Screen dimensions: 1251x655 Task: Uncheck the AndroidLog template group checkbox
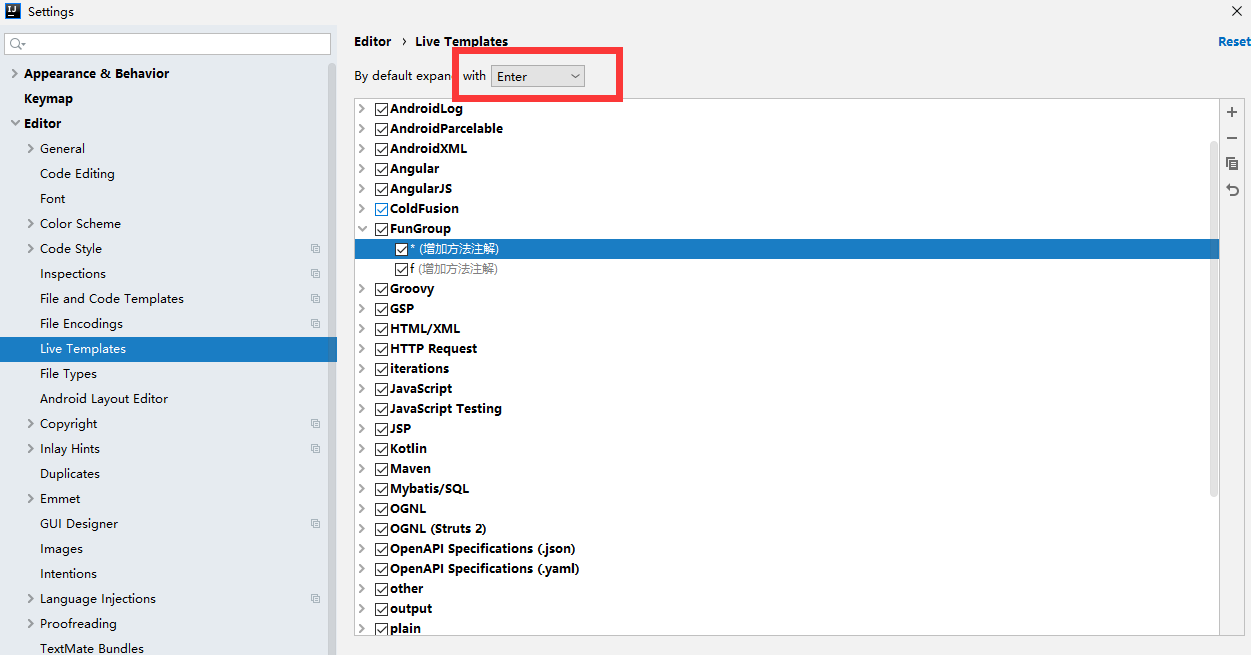pos(381,109)
